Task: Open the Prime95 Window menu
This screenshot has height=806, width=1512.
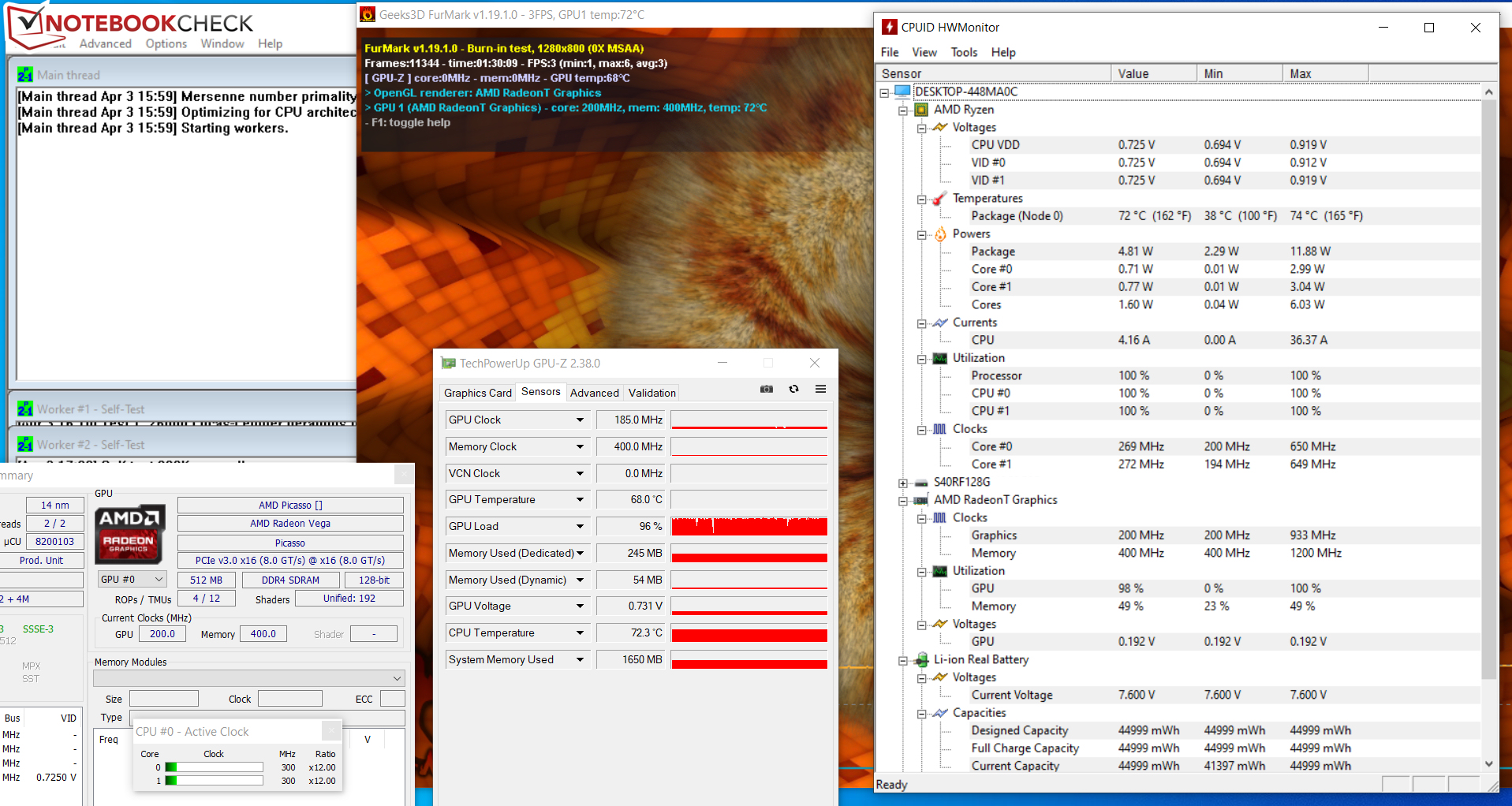Action: 222,44
